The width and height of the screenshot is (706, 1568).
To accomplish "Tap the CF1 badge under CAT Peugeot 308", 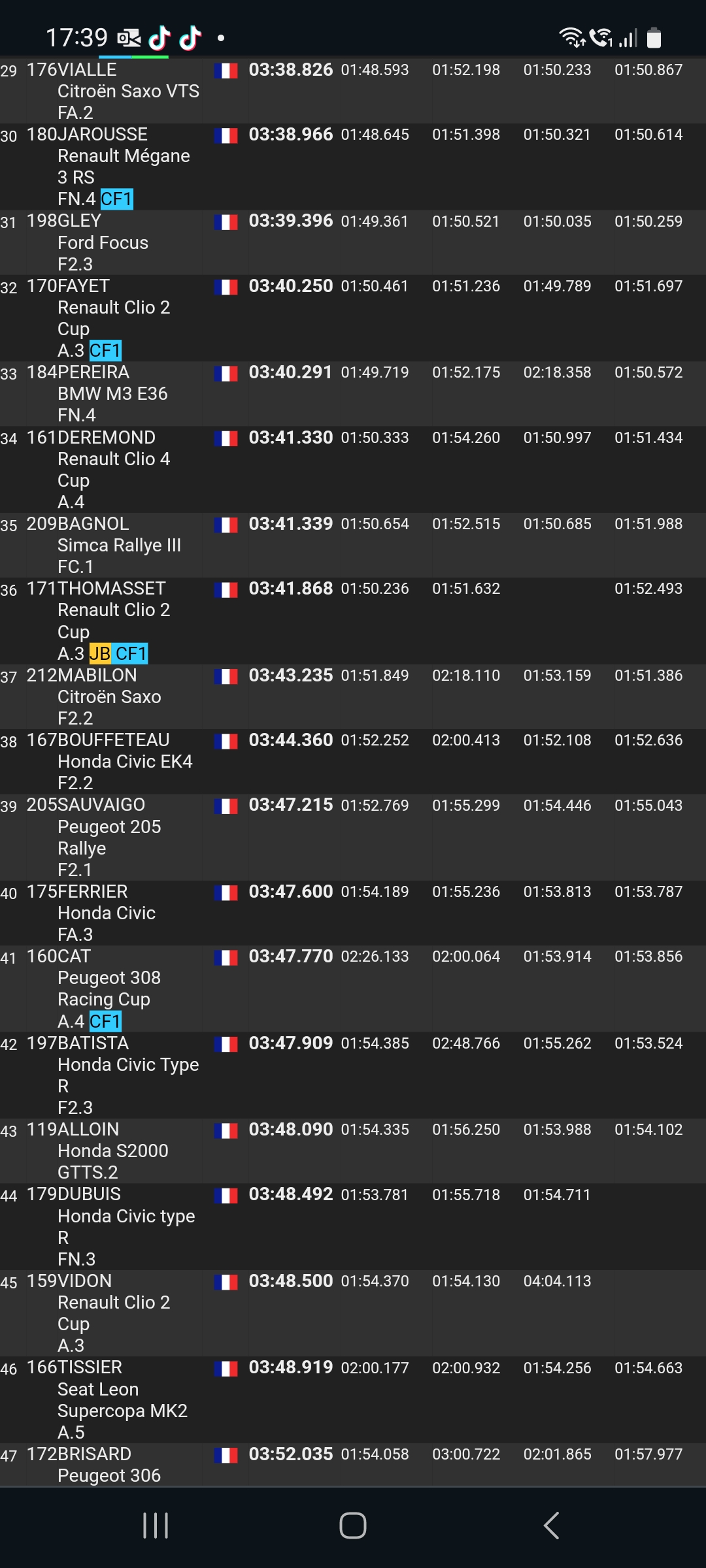I will (x=105, y=1021).
